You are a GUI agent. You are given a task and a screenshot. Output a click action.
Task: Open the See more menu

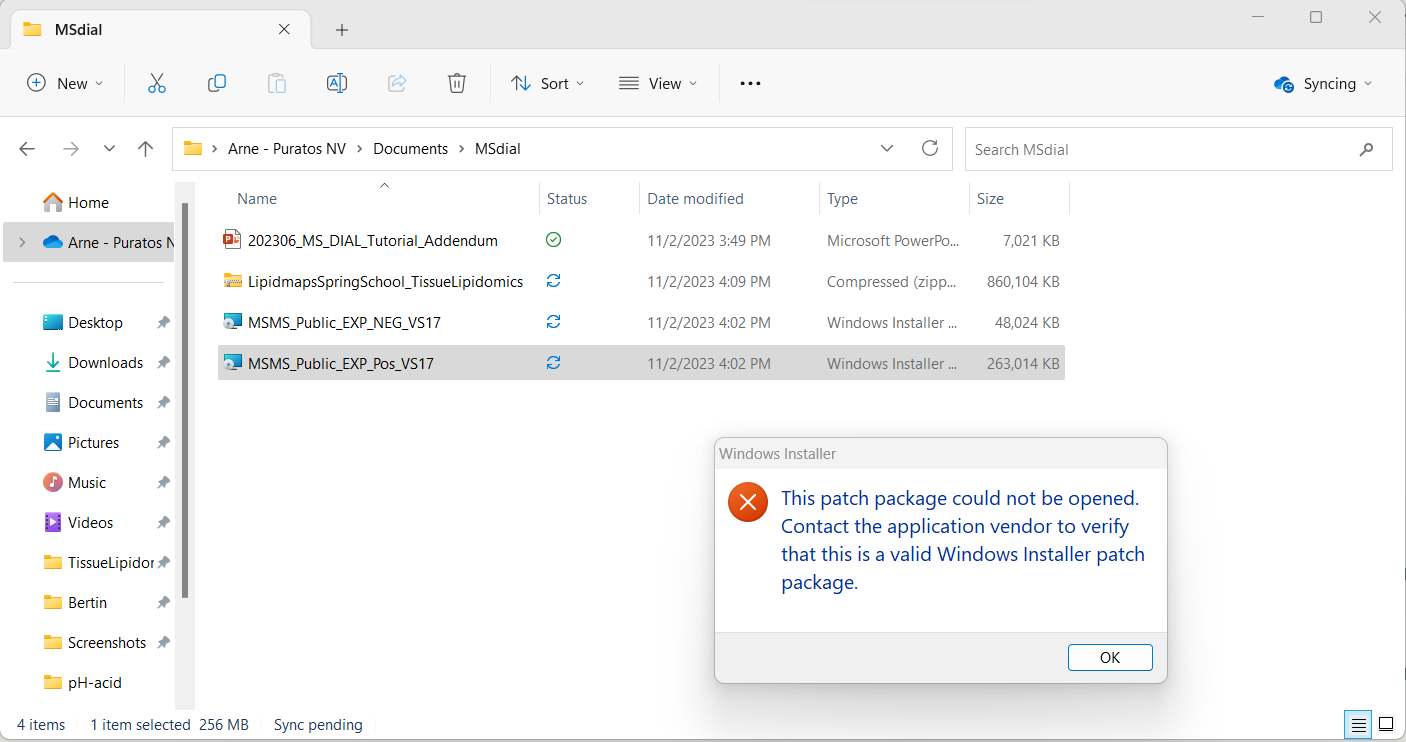point(749,83)
